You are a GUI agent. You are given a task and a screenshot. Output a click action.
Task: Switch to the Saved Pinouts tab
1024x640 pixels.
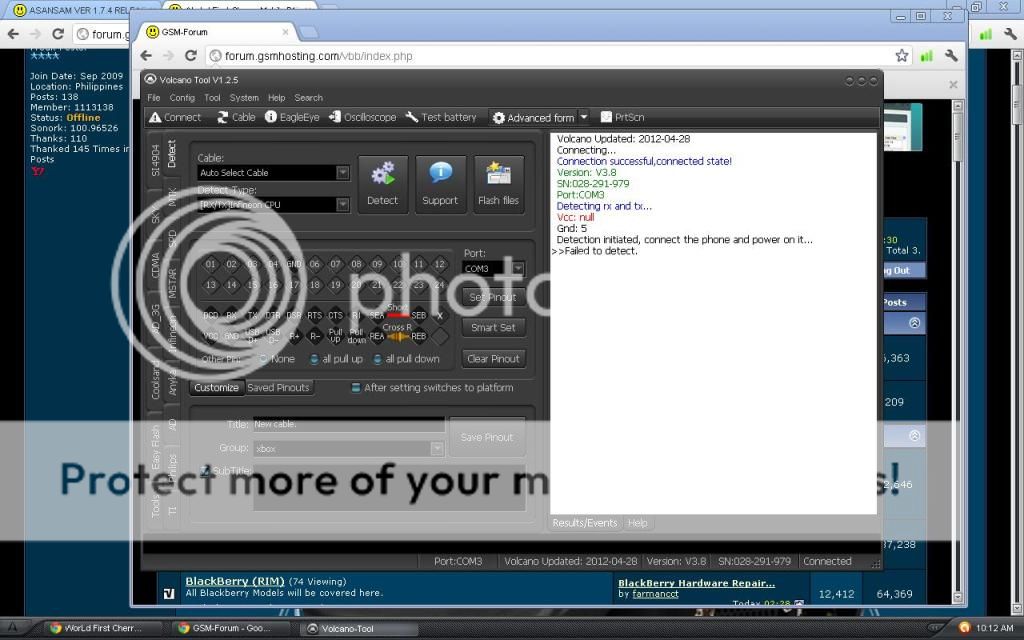279,388
